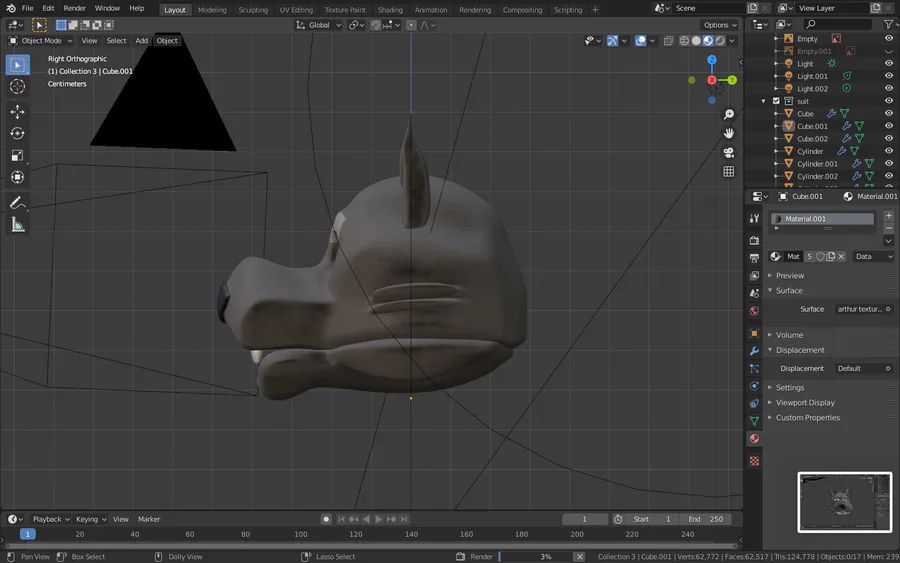
Task: Select the Select Box tool in toolbar
Action: click(x=17, y=65)
